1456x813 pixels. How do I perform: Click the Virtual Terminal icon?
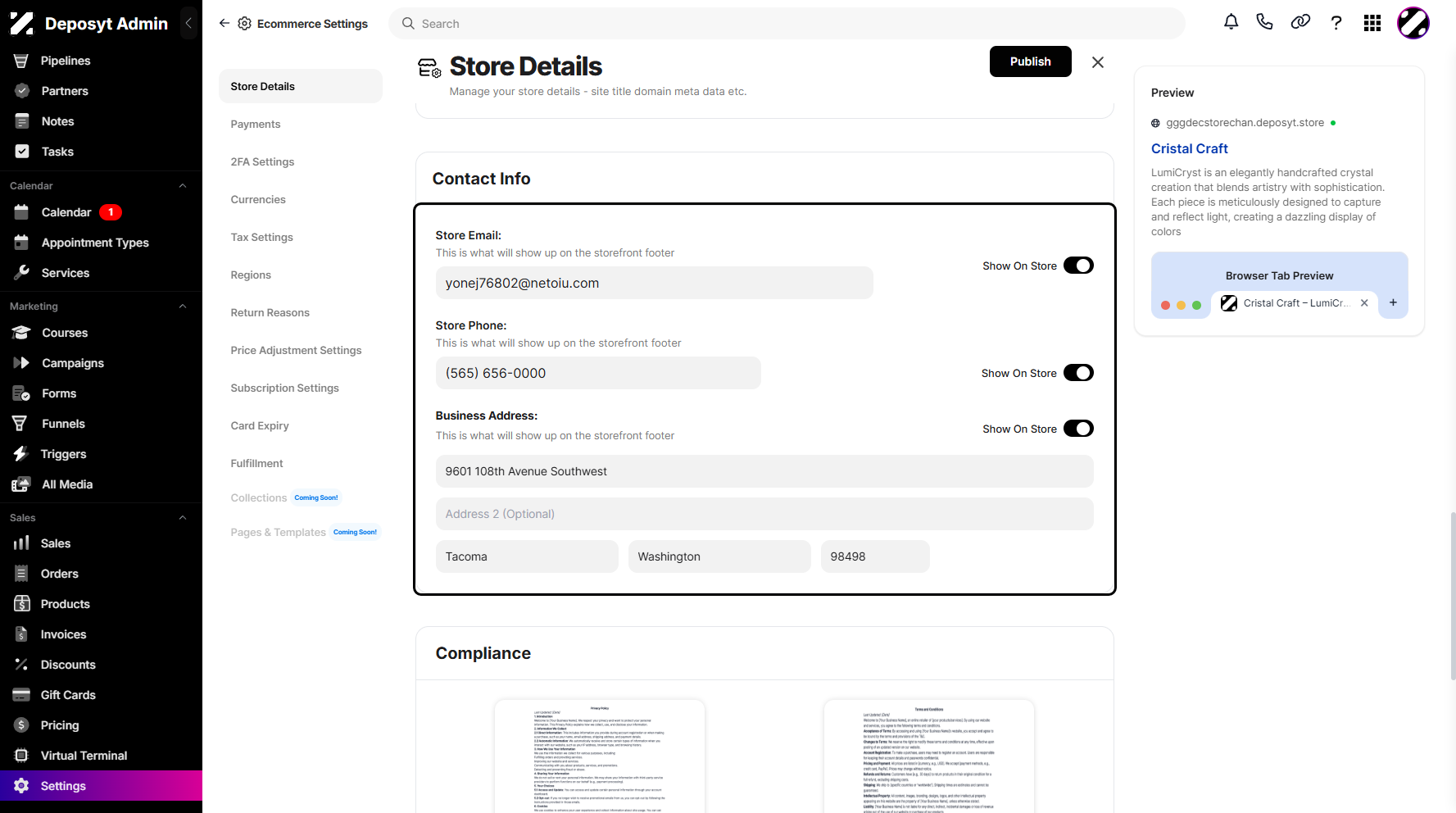(x=21, y=756)
